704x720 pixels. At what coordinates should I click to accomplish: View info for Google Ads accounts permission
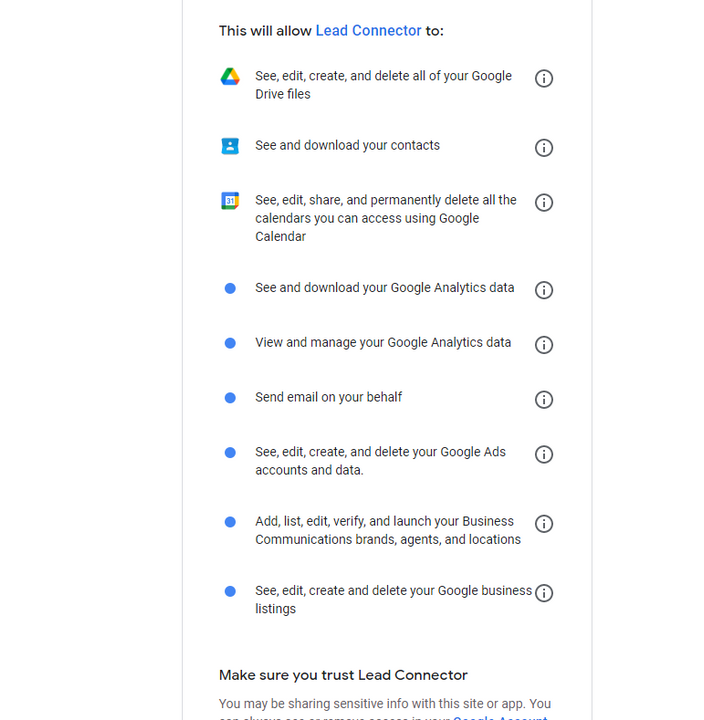coord(544,455)
